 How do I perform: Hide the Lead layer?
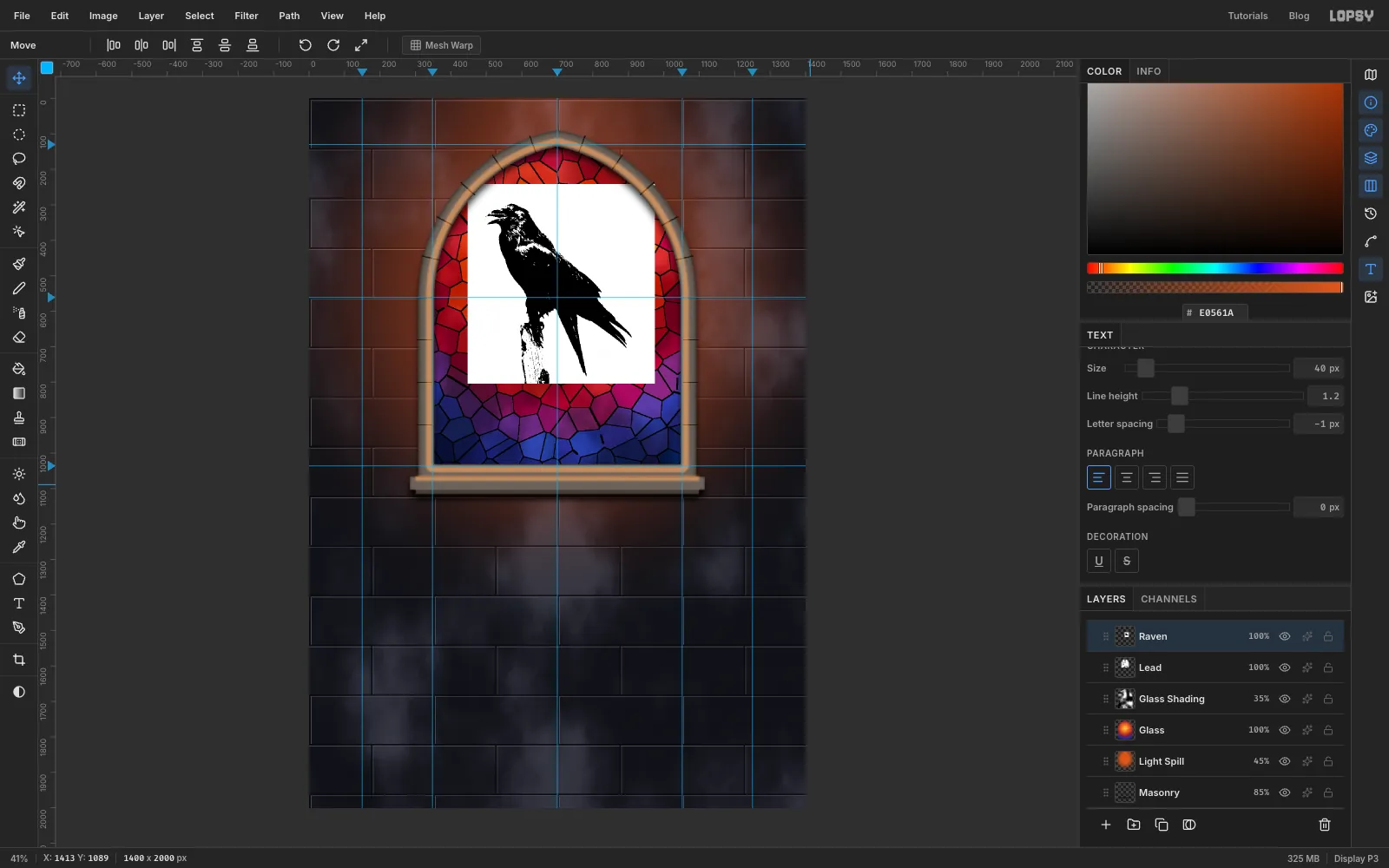[1285, 667]
